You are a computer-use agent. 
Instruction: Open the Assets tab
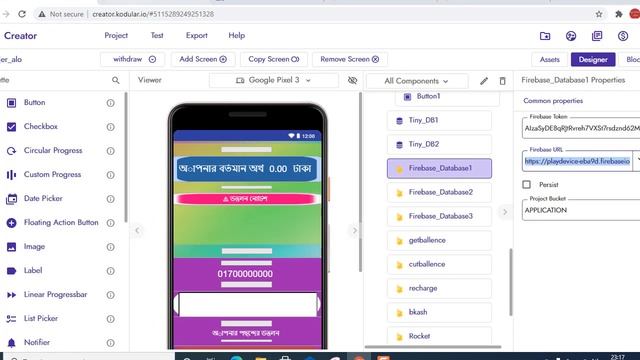tap(549, 60)
